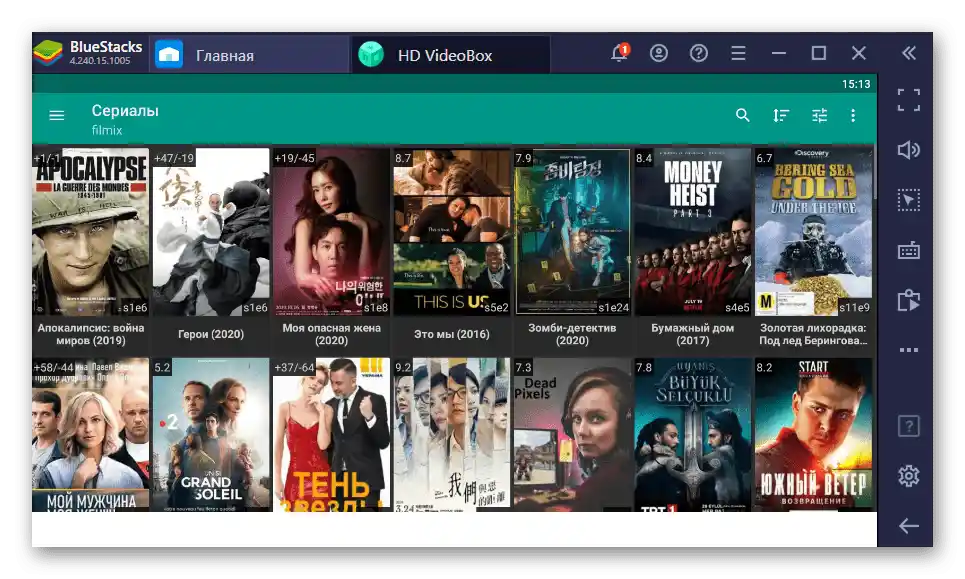Open BlueStacks settings gear

pyautogui.click(x=909, y=476)
